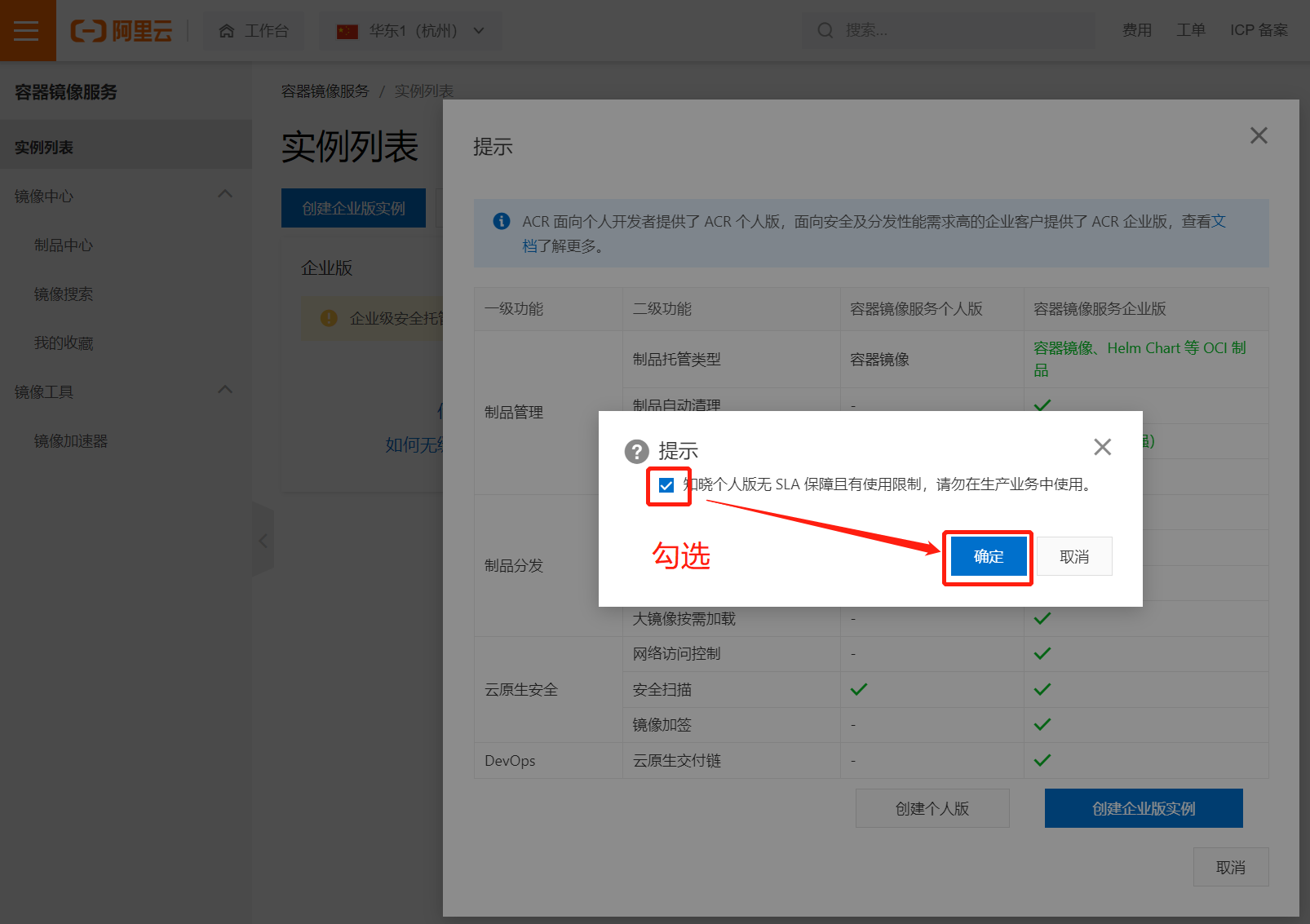Image resolution: width=1310 pixels, height=924 pixels.
Task: Open the 华东1（杭州）region dropdown
Action: (410, 31)
